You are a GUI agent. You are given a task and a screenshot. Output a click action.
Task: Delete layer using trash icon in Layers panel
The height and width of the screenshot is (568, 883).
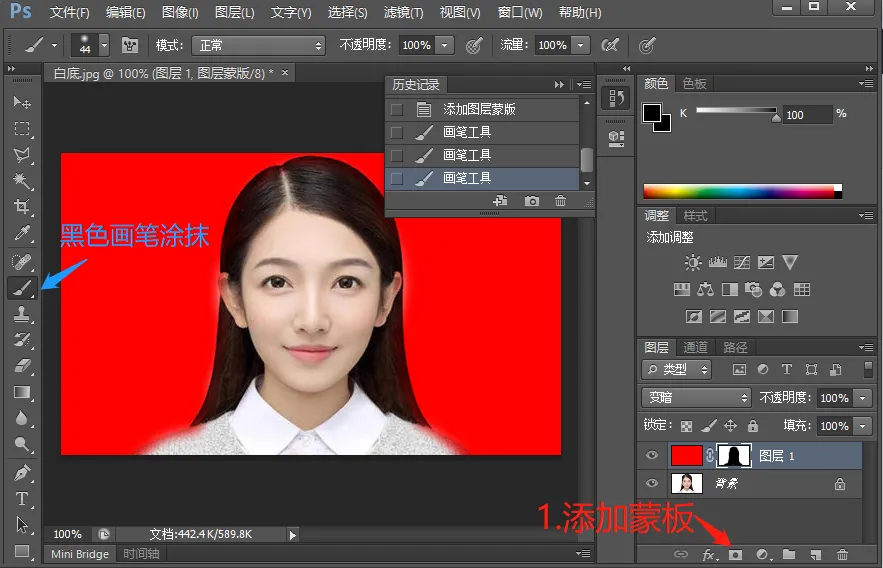coord(842,554)
